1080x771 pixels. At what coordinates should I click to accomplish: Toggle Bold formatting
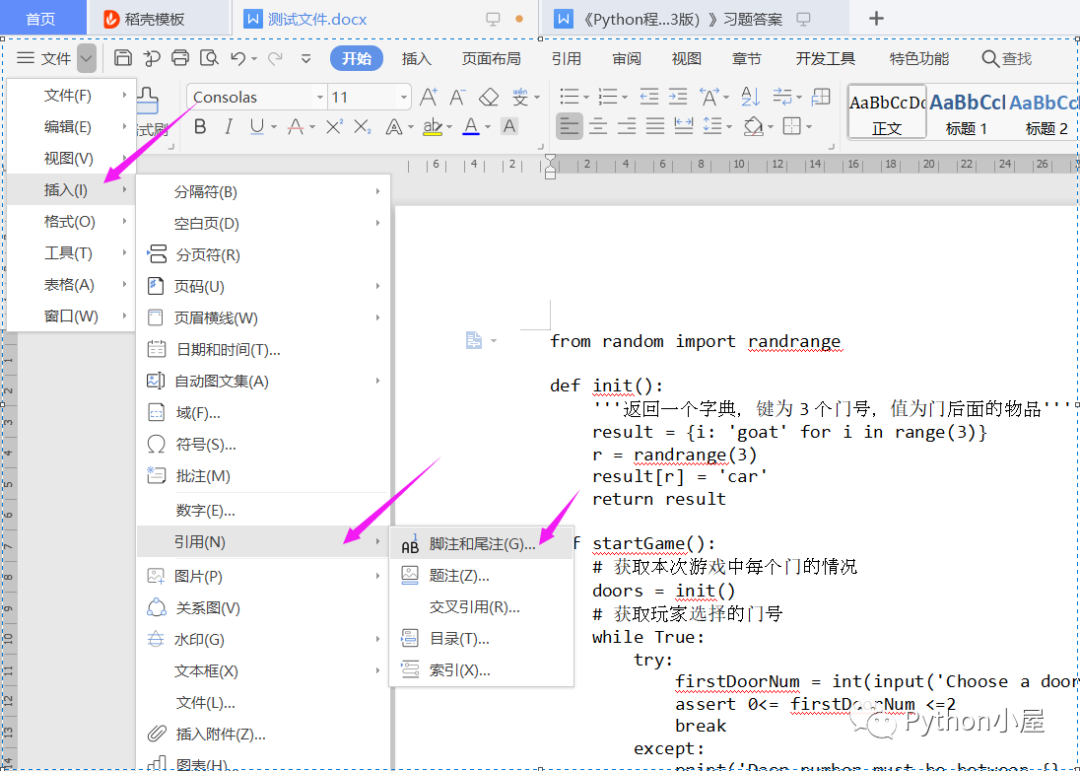coord(200,127)
